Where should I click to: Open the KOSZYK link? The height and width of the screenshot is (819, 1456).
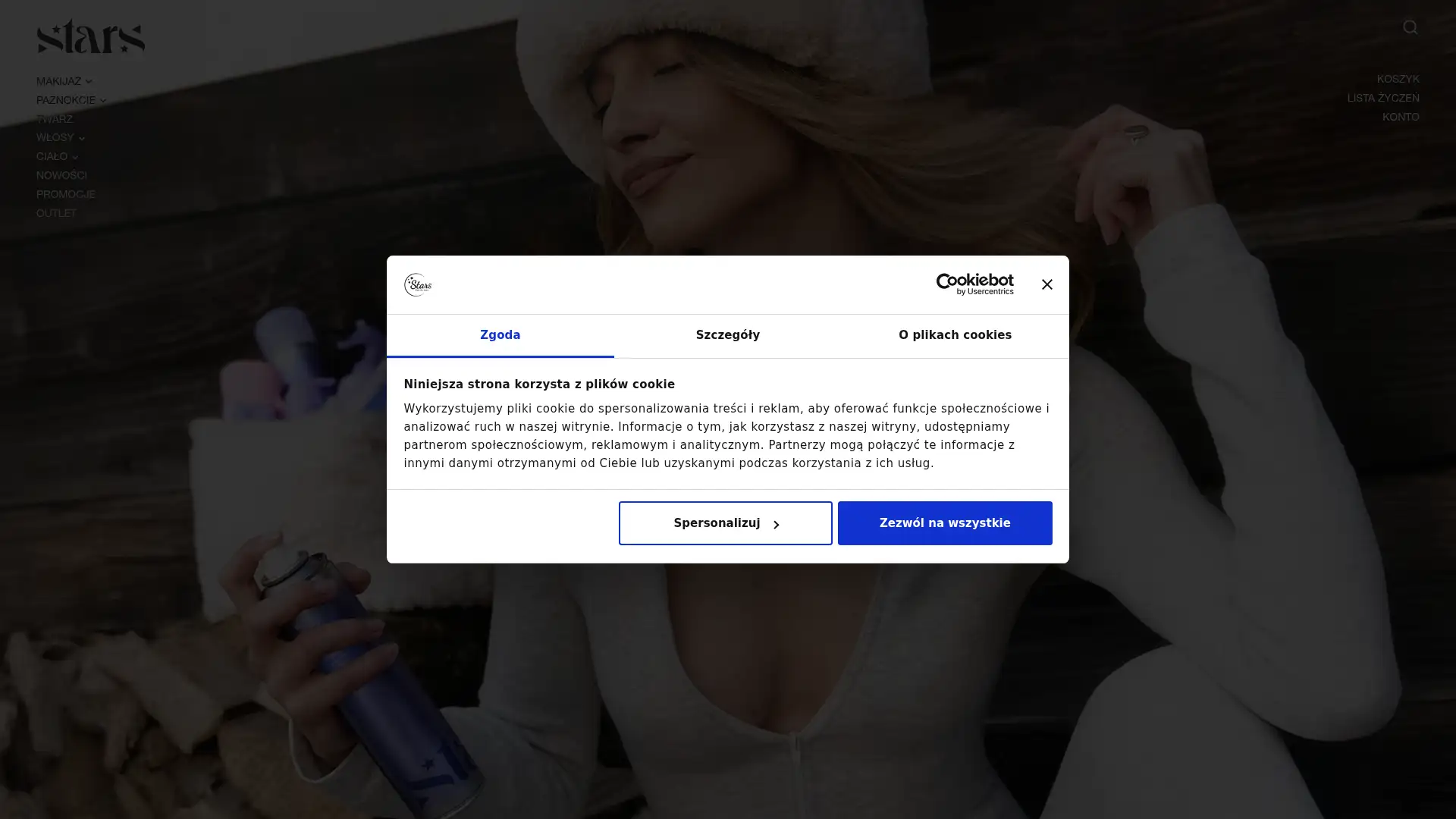(1398, 79)
